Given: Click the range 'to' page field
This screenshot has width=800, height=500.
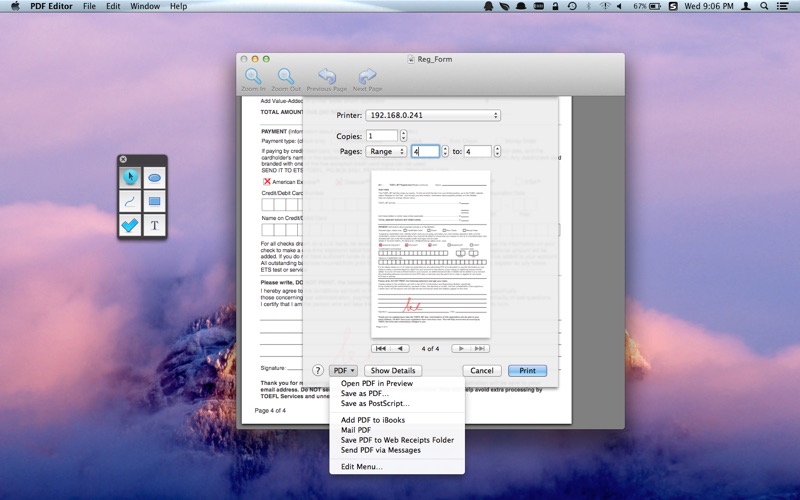Looking at the screenshot, I should pos(478,151).
